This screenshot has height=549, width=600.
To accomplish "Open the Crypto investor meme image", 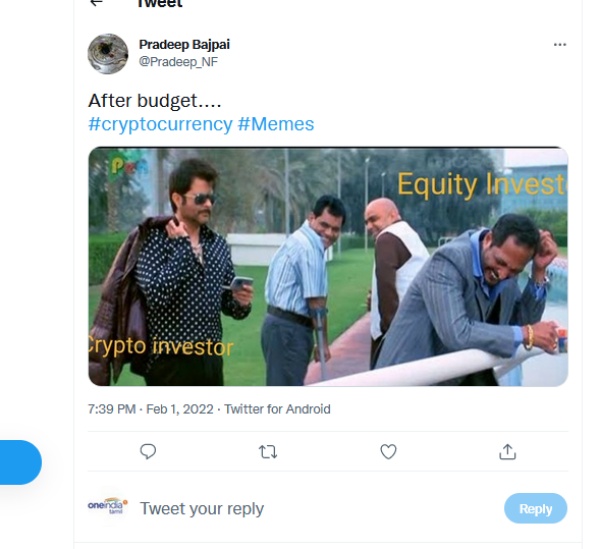I will 328,266.
